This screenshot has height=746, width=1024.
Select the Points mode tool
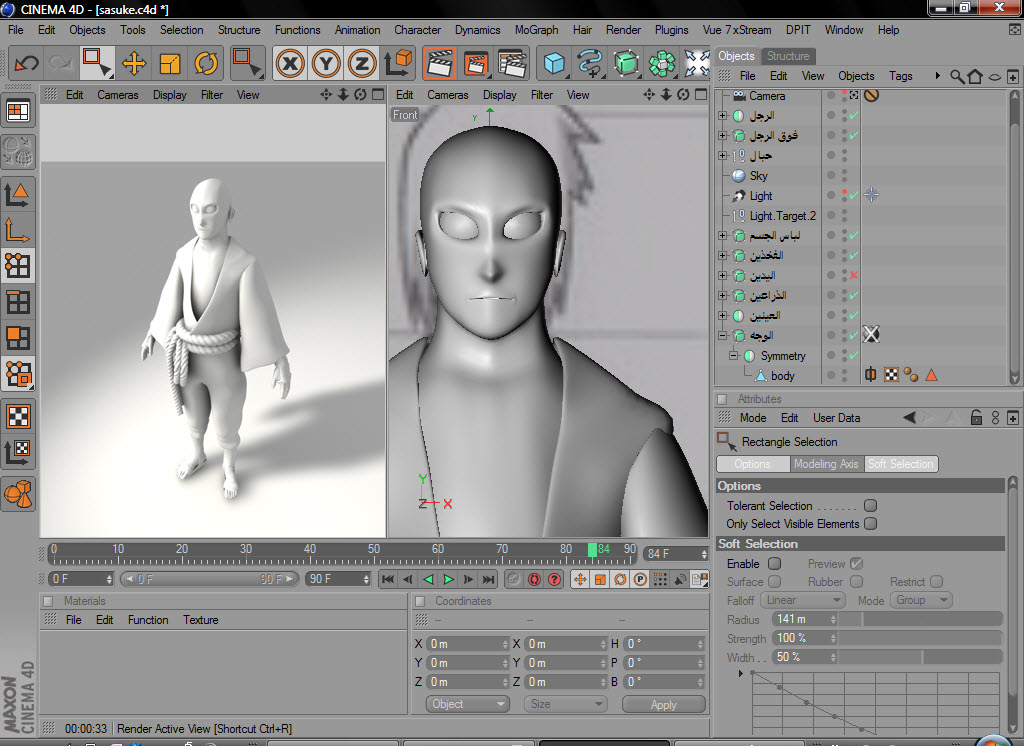pos(18,266)
